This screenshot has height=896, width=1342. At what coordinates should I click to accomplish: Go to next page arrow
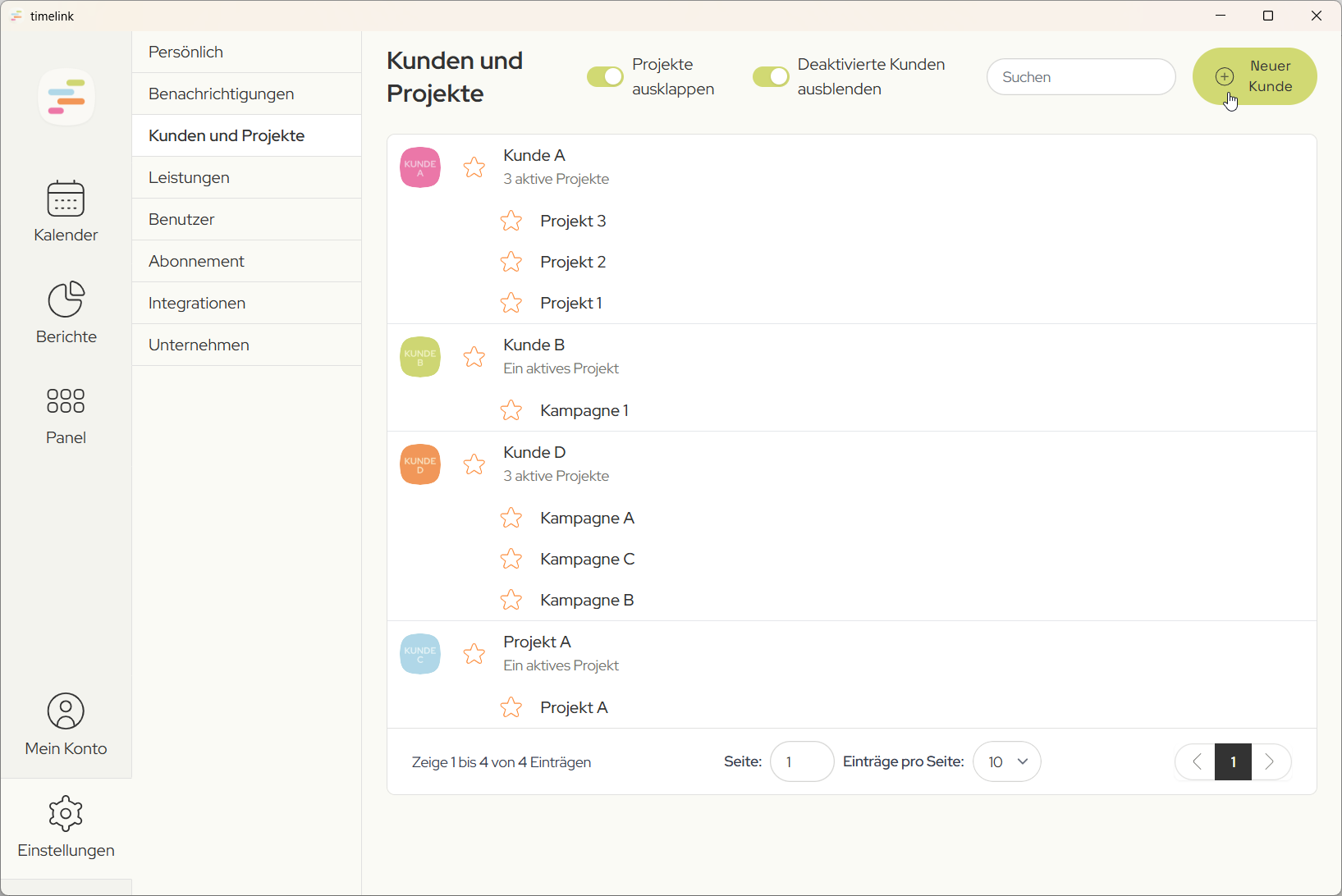click(1271, 762)
